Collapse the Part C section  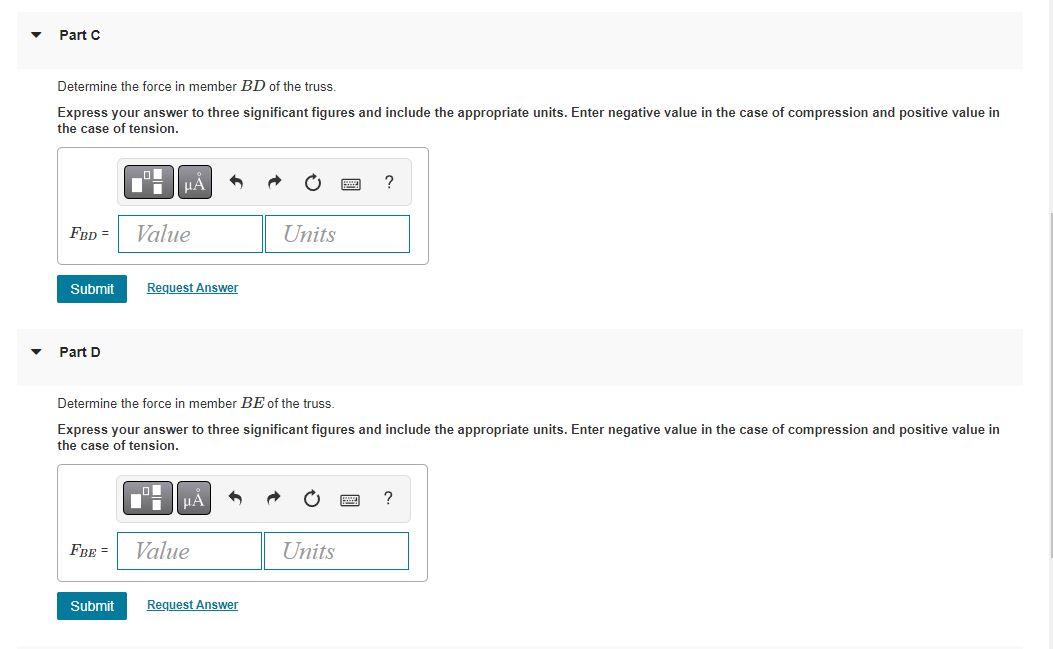(x=36, y=35)
